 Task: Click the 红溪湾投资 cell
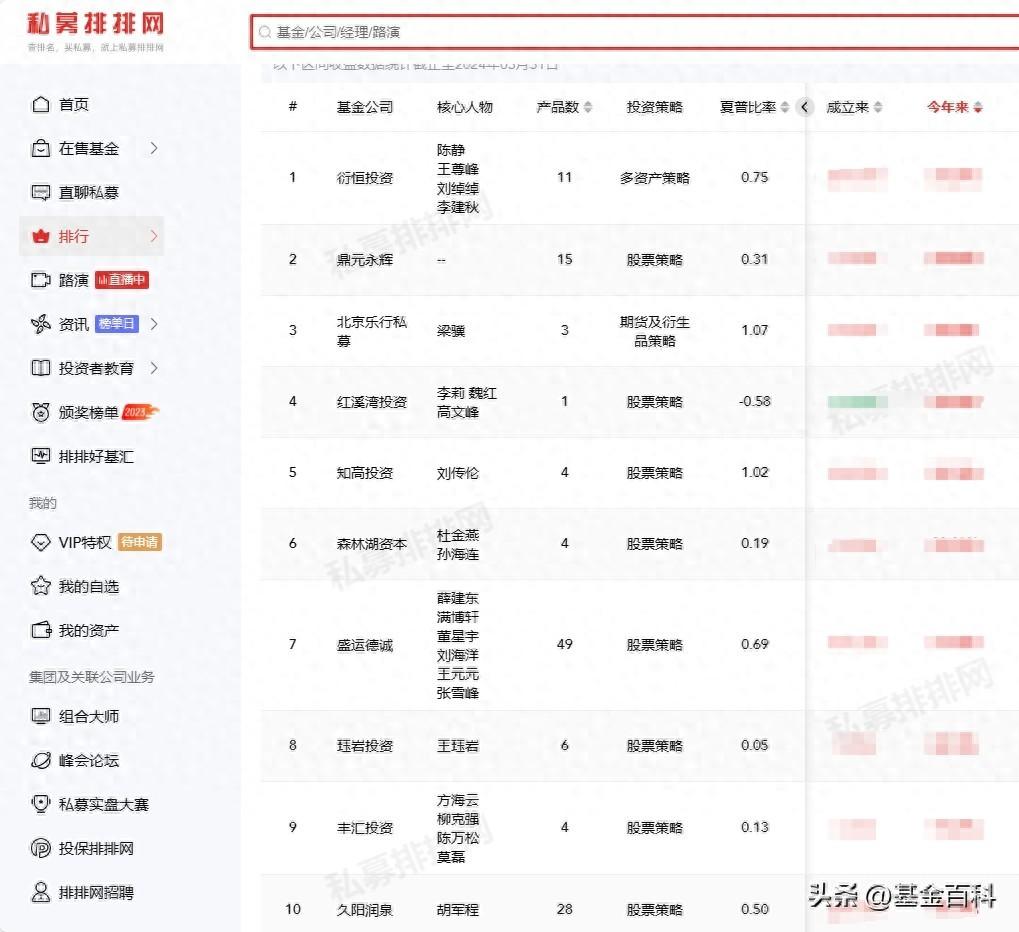(x=372, y=402)
